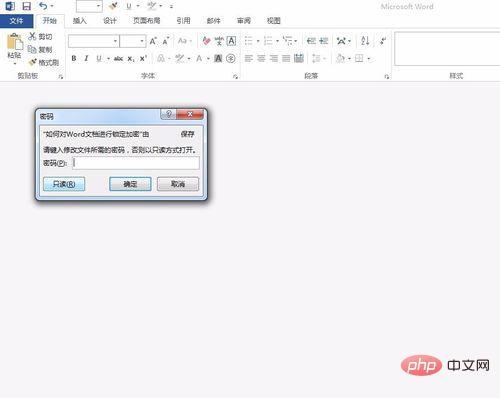
Task: Open the line spacing dropdown
Action: point(318,59)
